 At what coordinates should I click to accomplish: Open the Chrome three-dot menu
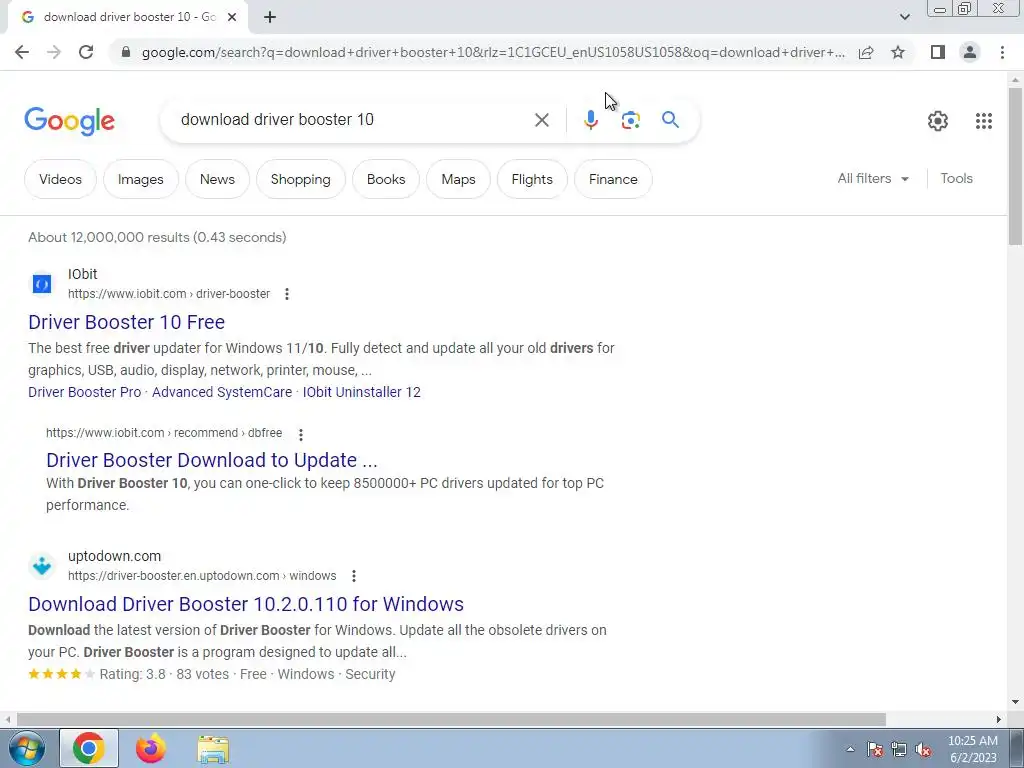(x=1002, y=52)
